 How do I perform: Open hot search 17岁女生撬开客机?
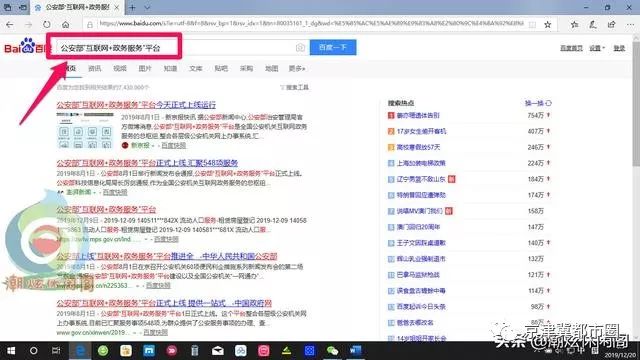tap(422, 131)
